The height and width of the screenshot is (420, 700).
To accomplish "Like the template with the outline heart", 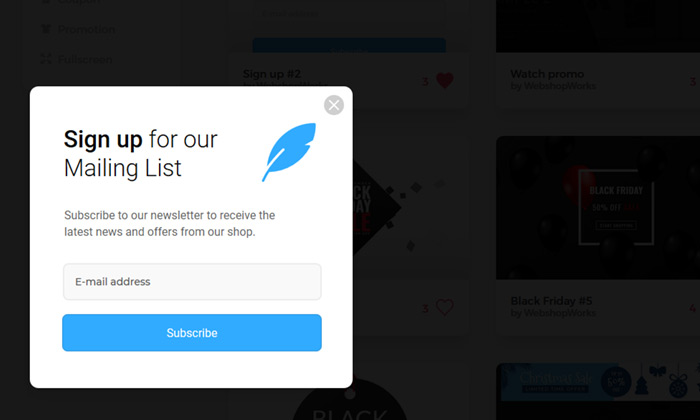I will click(445, 307).
